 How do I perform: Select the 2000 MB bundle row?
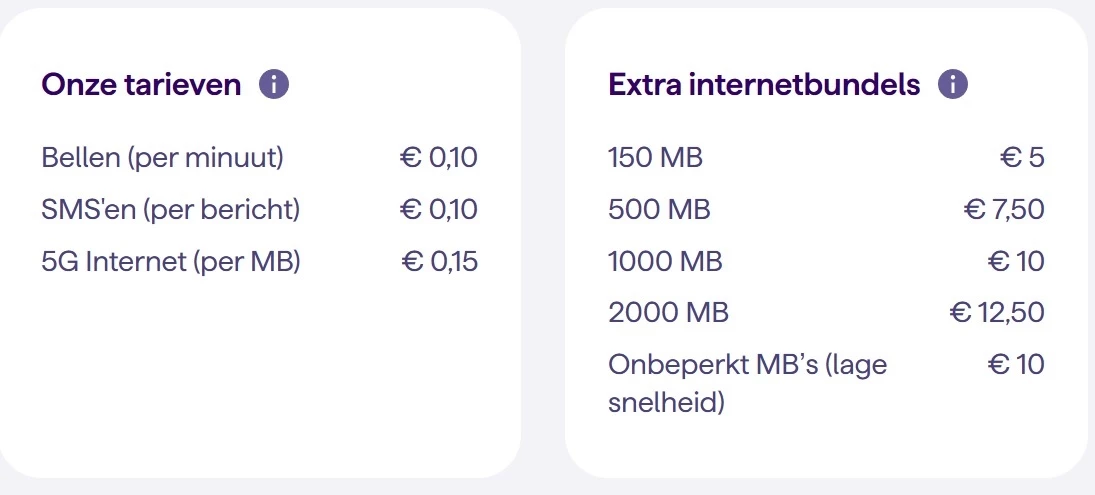pyautogui.click(x=826, y=312)
